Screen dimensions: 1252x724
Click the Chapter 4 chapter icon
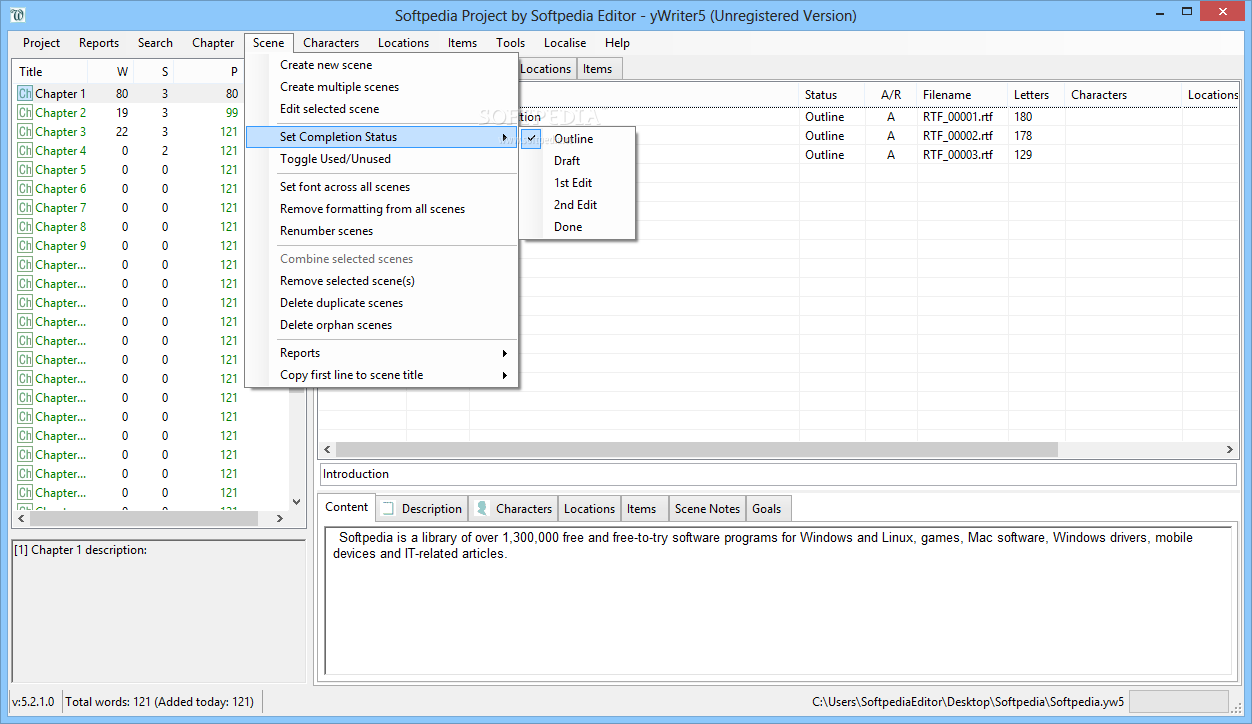point(25,151)
